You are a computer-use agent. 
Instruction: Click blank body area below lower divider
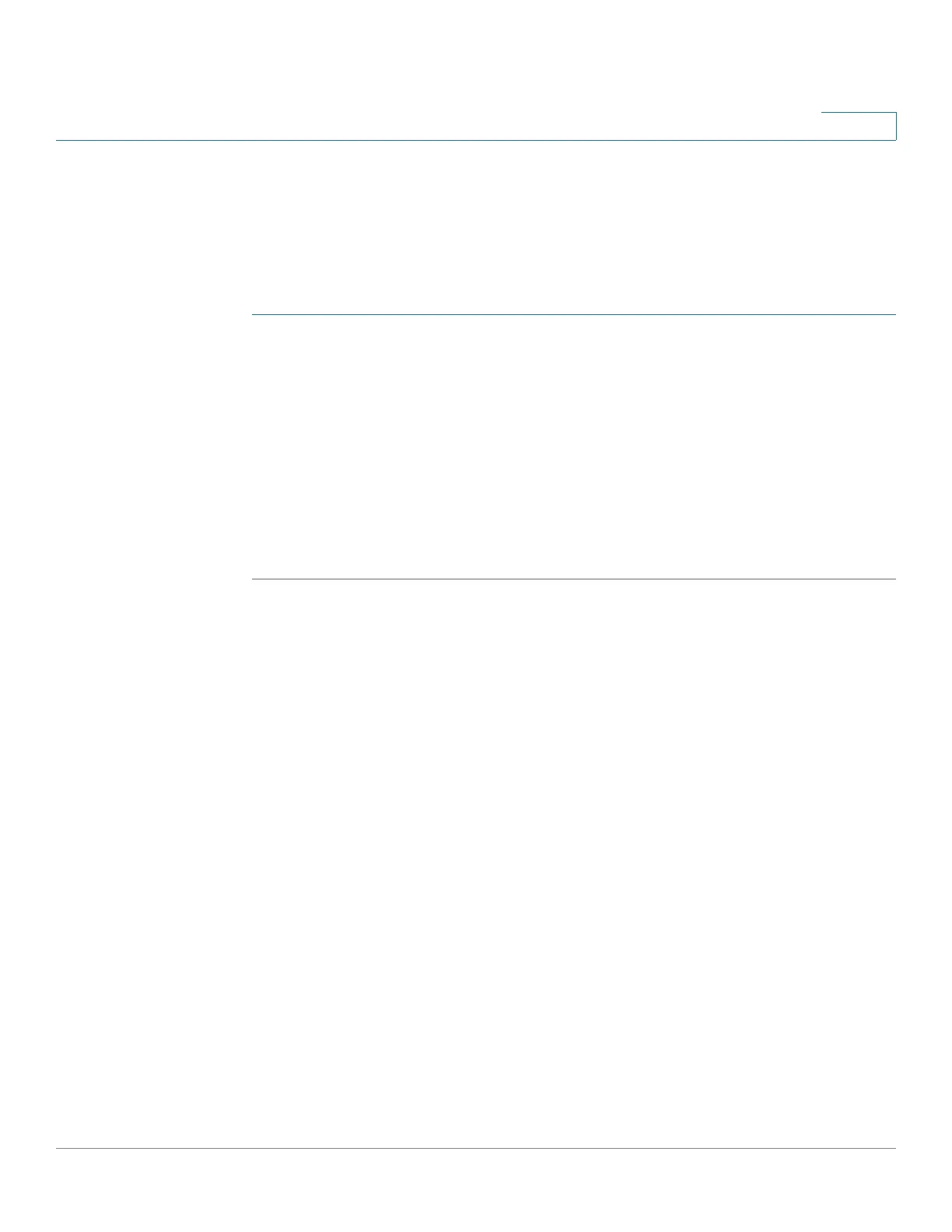574,863
